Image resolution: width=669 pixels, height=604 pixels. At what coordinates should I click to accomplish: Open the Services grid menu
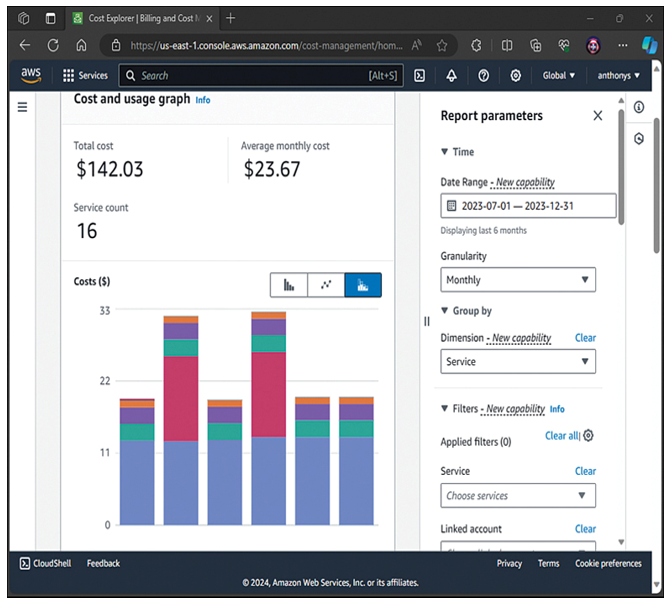click(85, 76)
